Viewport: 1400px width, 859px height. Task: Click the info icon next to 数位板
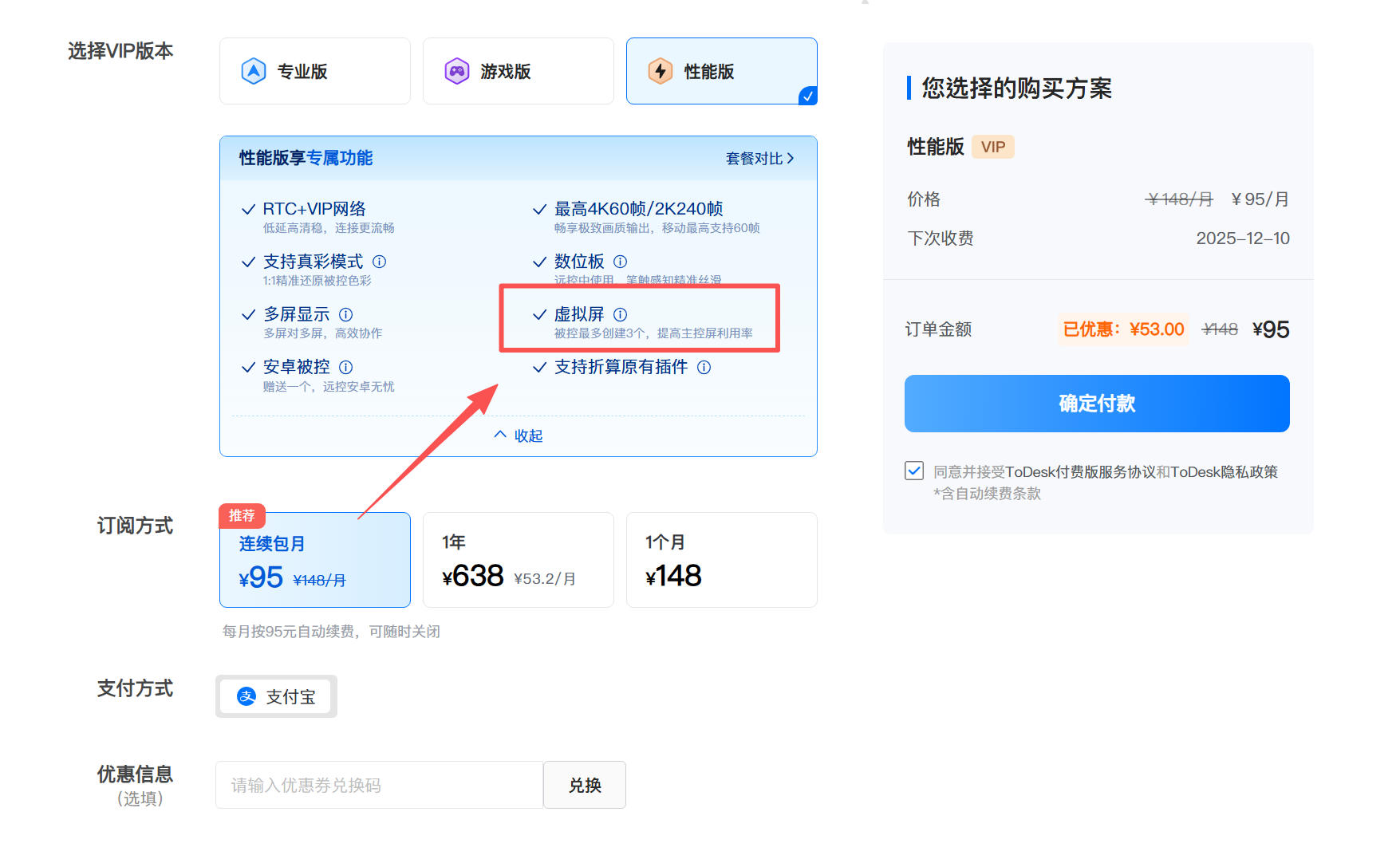pos(621,262)
